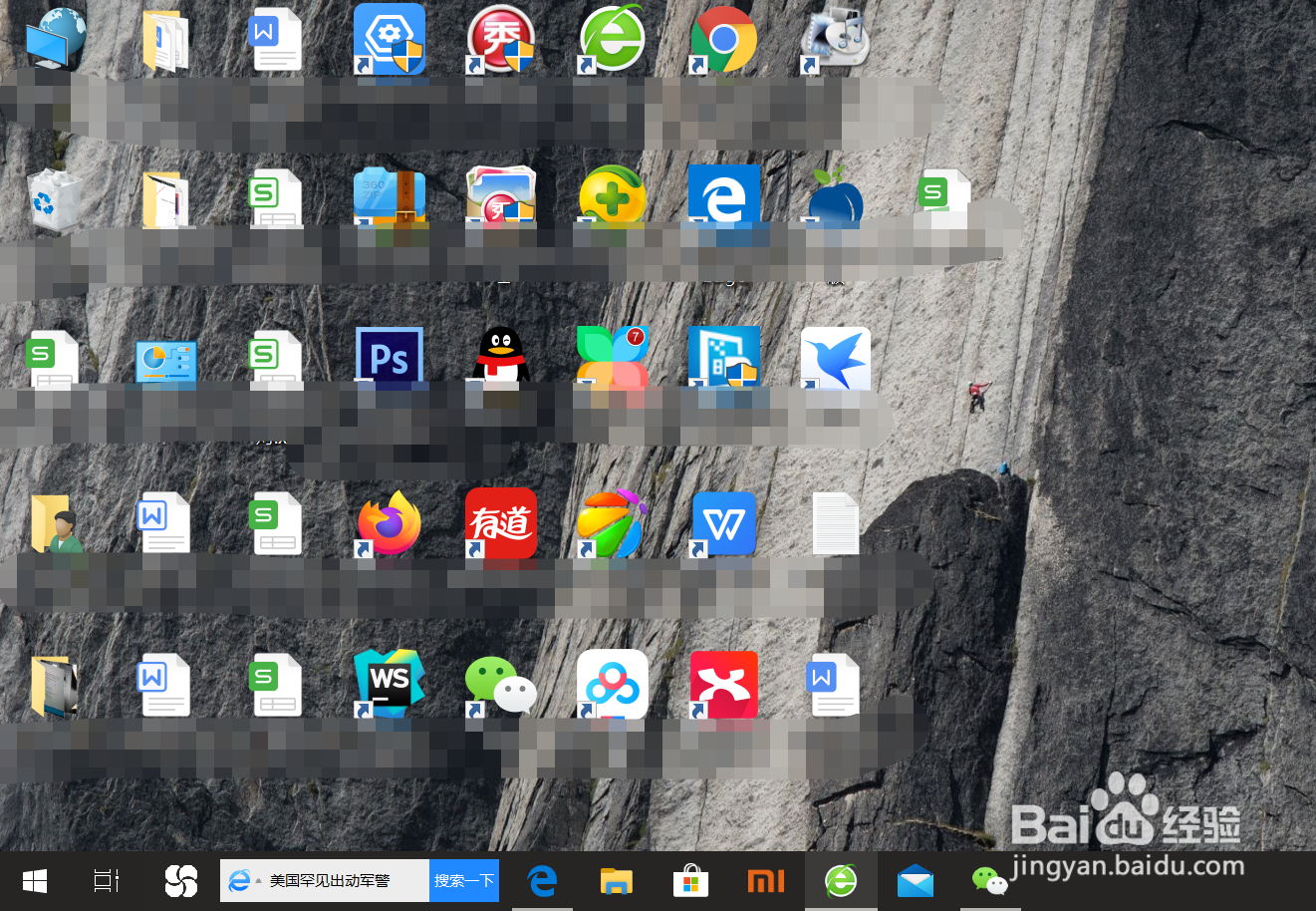Open the colorful pinwheel with badge 7
1316x911 pixels.
pos(612,357)
